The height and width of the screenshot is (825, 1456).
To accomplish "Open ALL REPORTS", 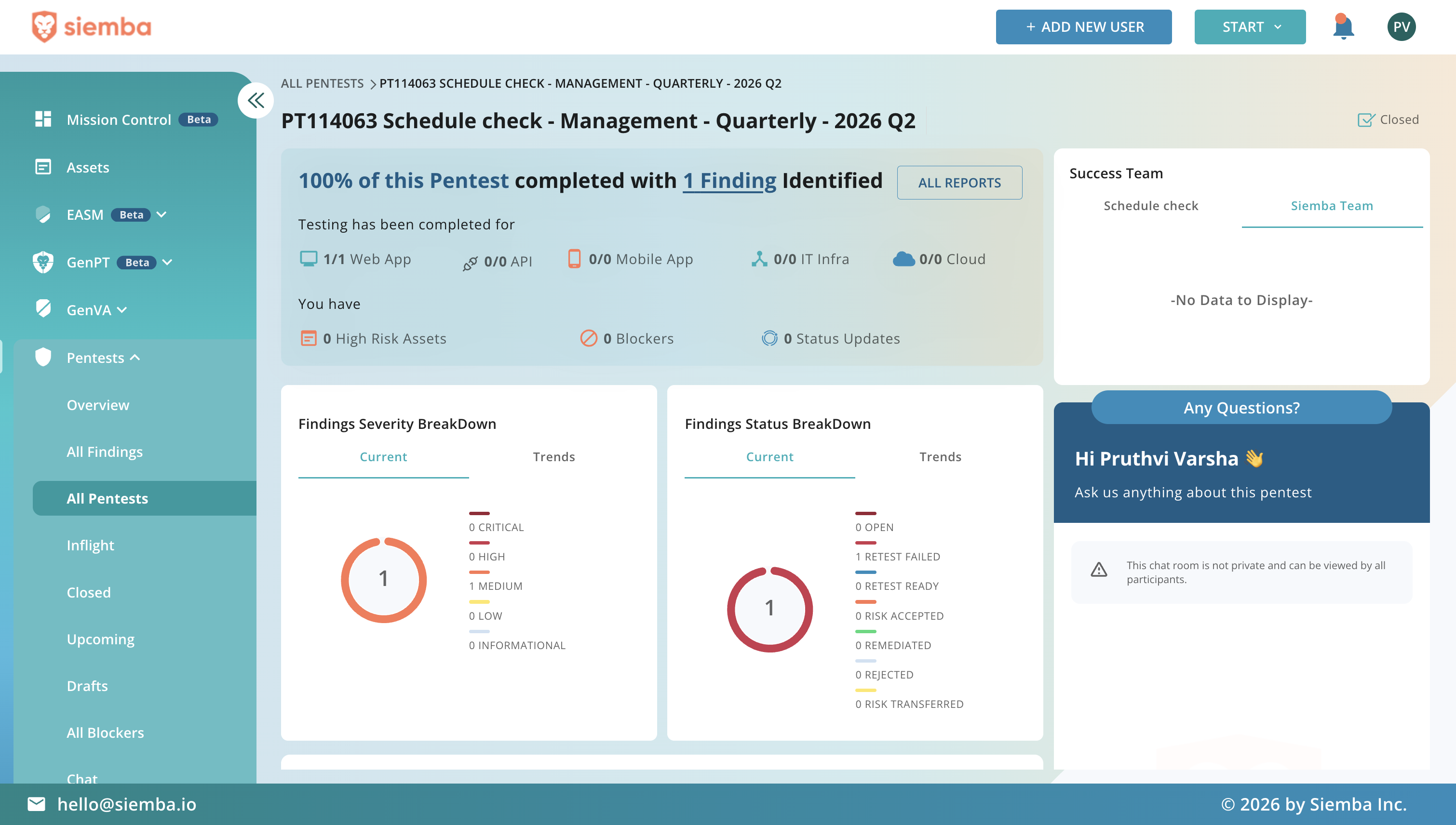I will [959, 183].
